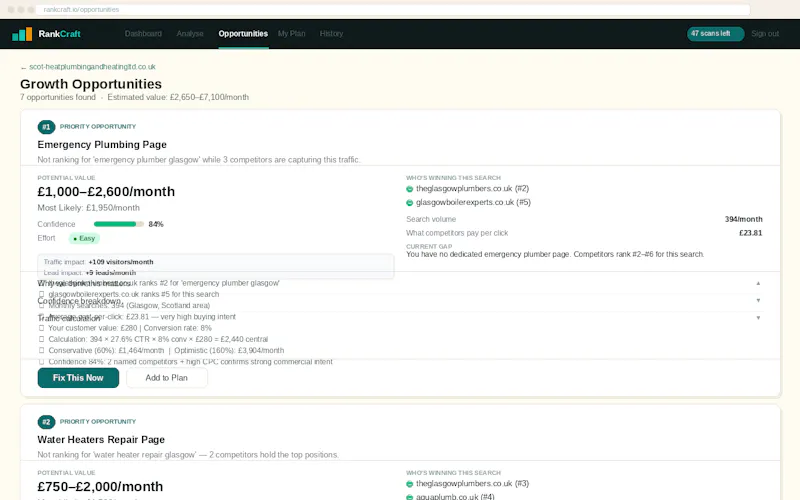Click '+109 visitors/month' traffic impact
Image resolution: width=800 pixels, height=500 pixels.
pyautogui.click(x=121, y=262)
